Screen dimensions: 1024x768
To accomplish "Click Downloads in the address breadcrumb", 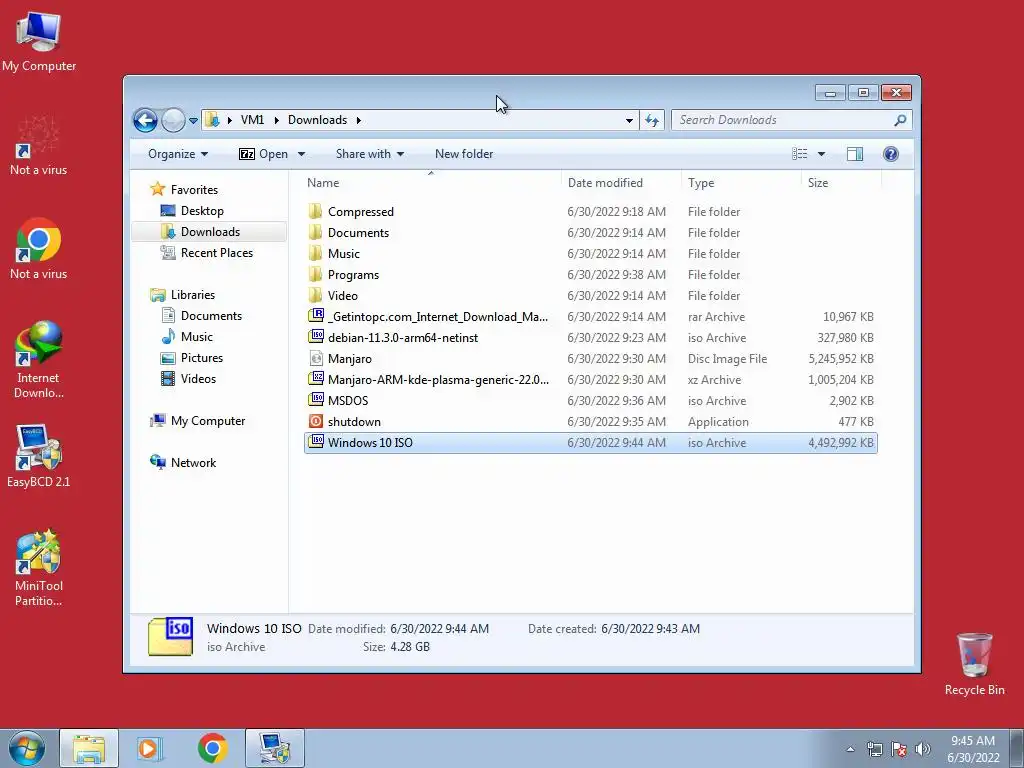I will [x=317, y=120].
